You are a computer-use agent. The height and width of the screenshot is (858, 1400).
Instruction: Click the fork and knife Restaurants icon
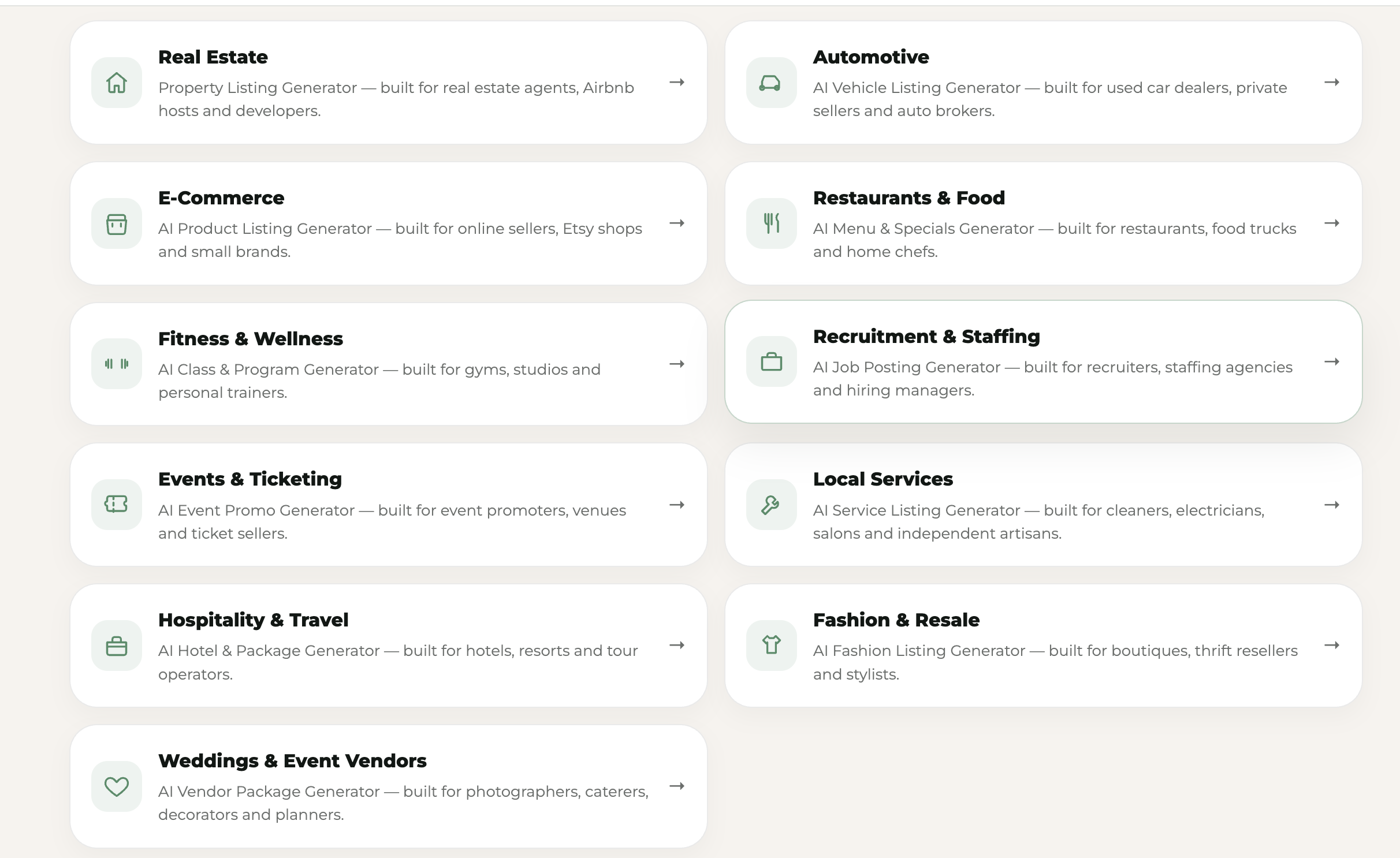coord(771,223)
